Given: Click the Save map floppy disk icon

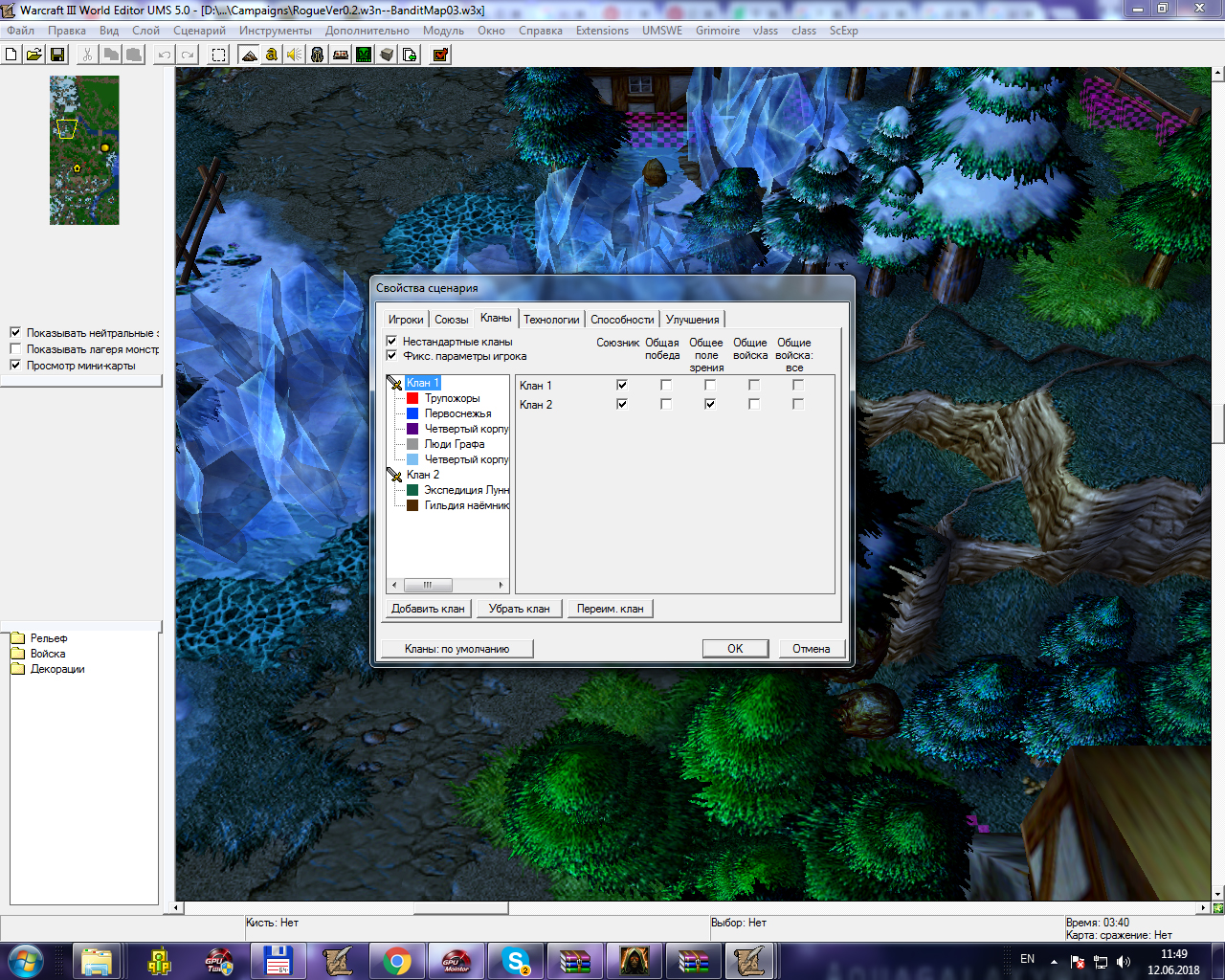Looking at the screenshot, I should tap(57, 55).
